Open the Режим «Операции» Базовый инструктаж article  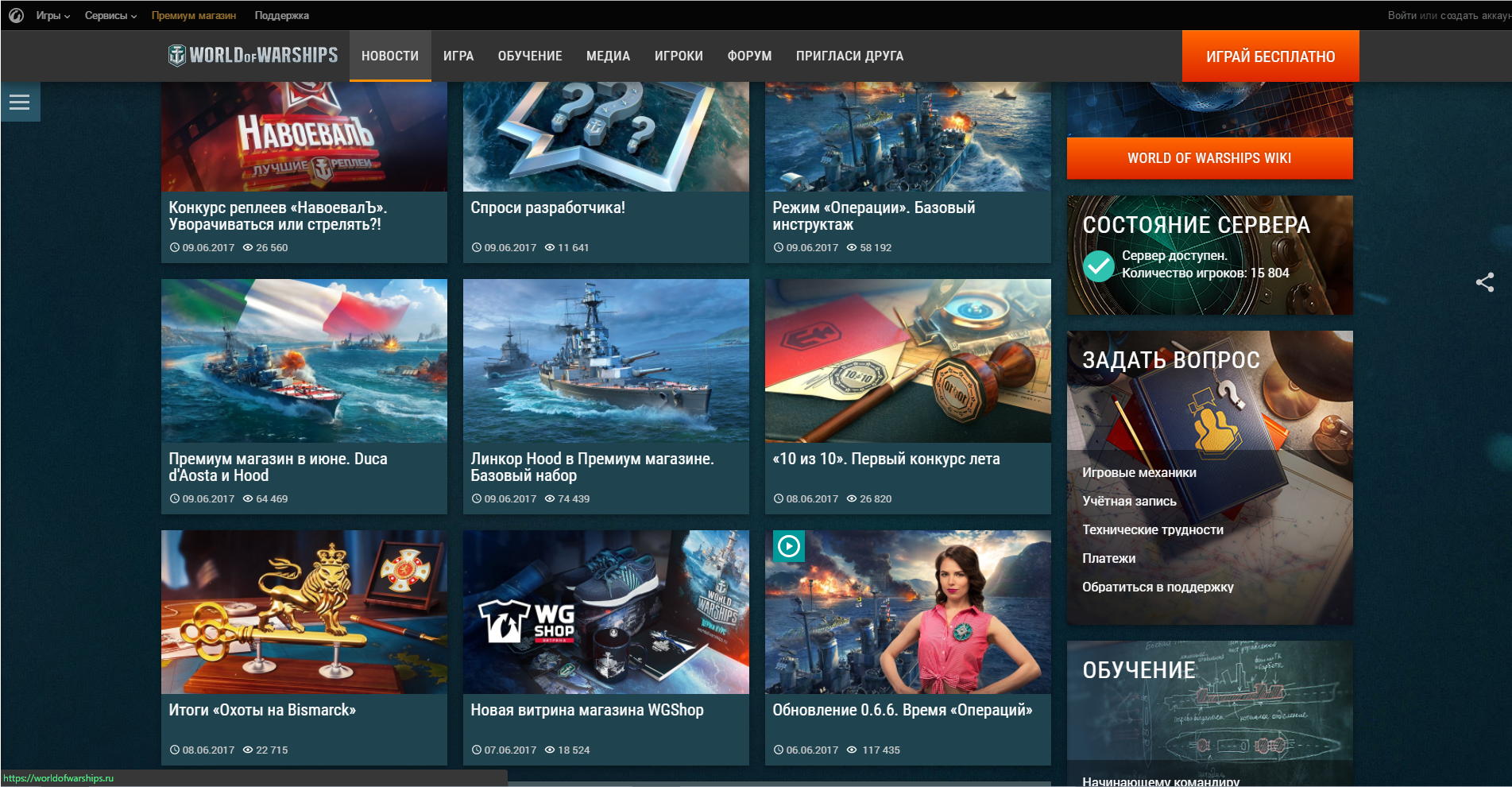point(874,216)
